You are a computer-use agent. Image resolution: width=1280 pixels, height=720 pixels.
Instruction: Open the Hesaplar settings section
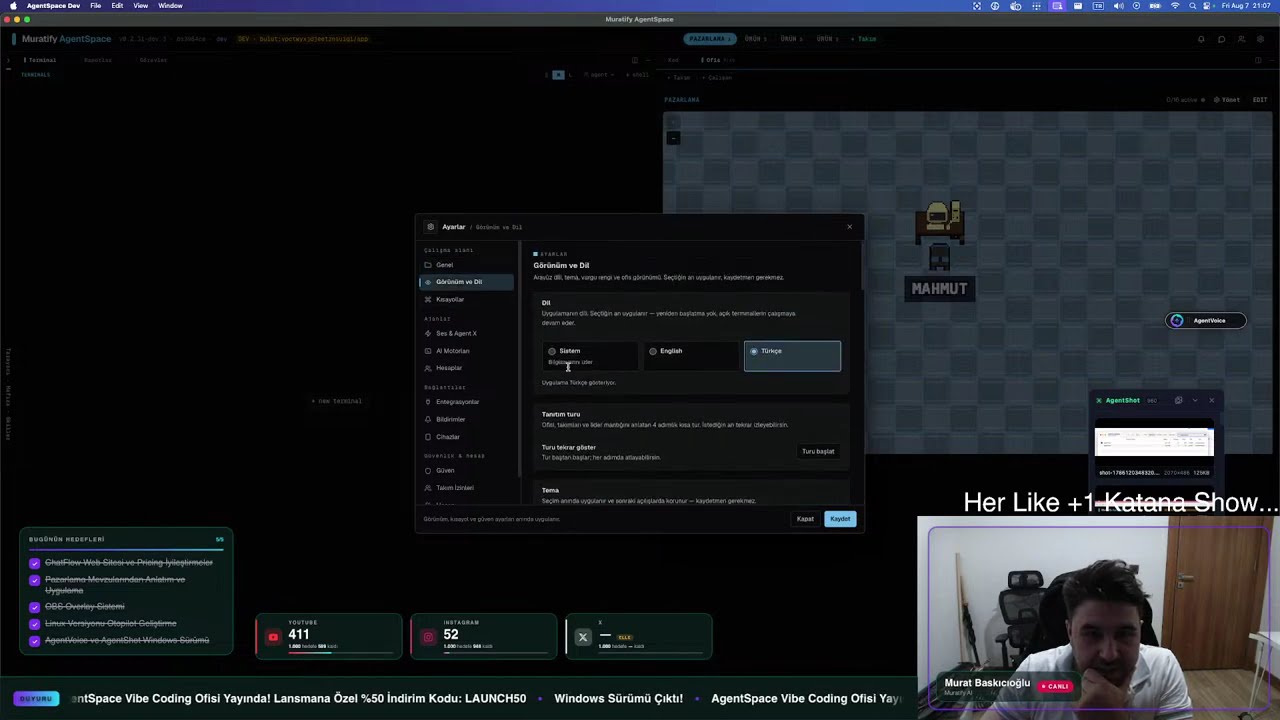[x=466, y=368]
